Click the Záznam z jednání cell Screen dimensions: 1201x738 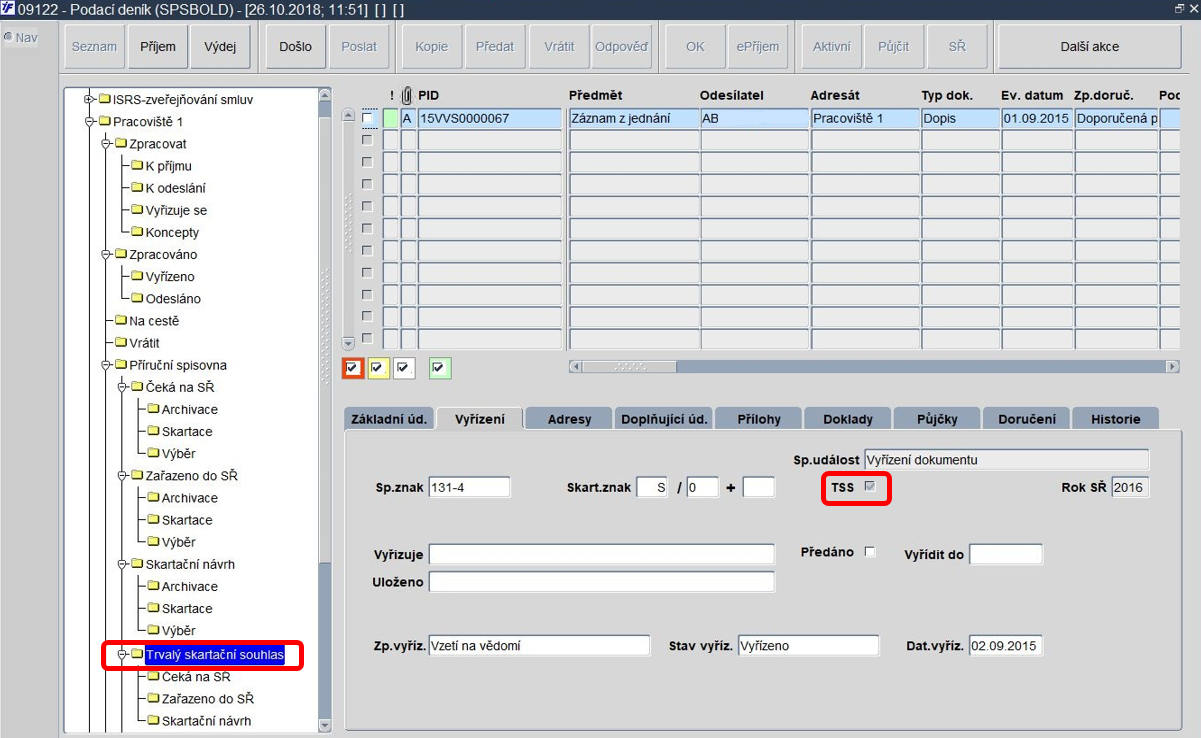(x=633, y=118)
